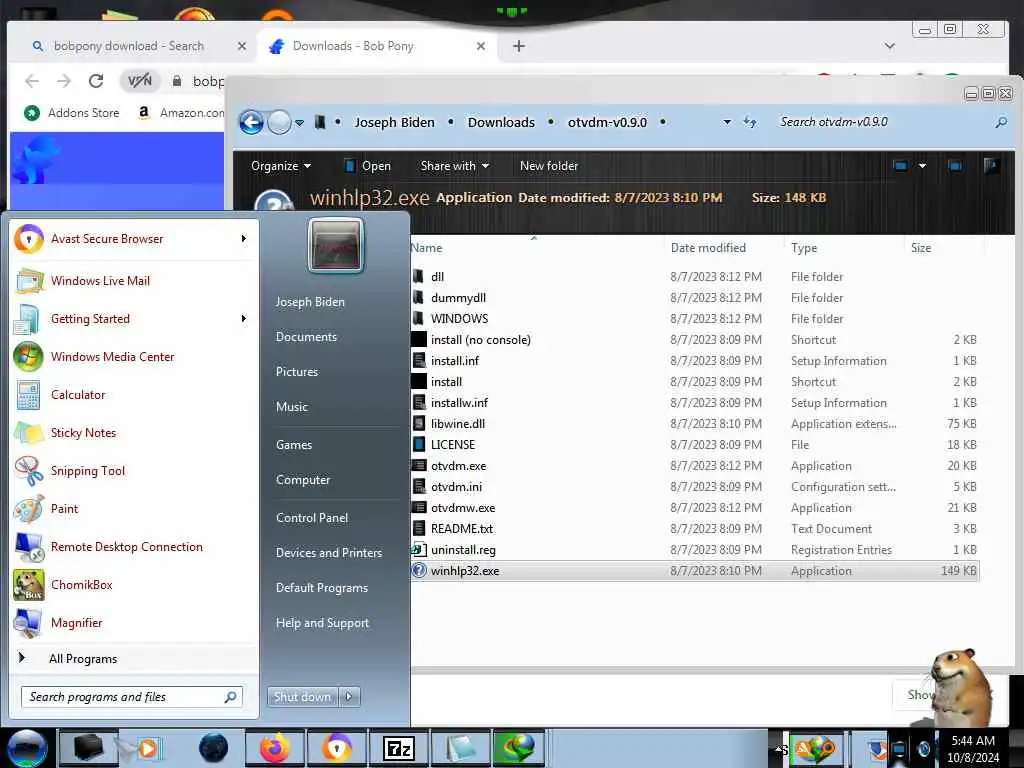Toggle the preview pane icon

tap(955, 166)
